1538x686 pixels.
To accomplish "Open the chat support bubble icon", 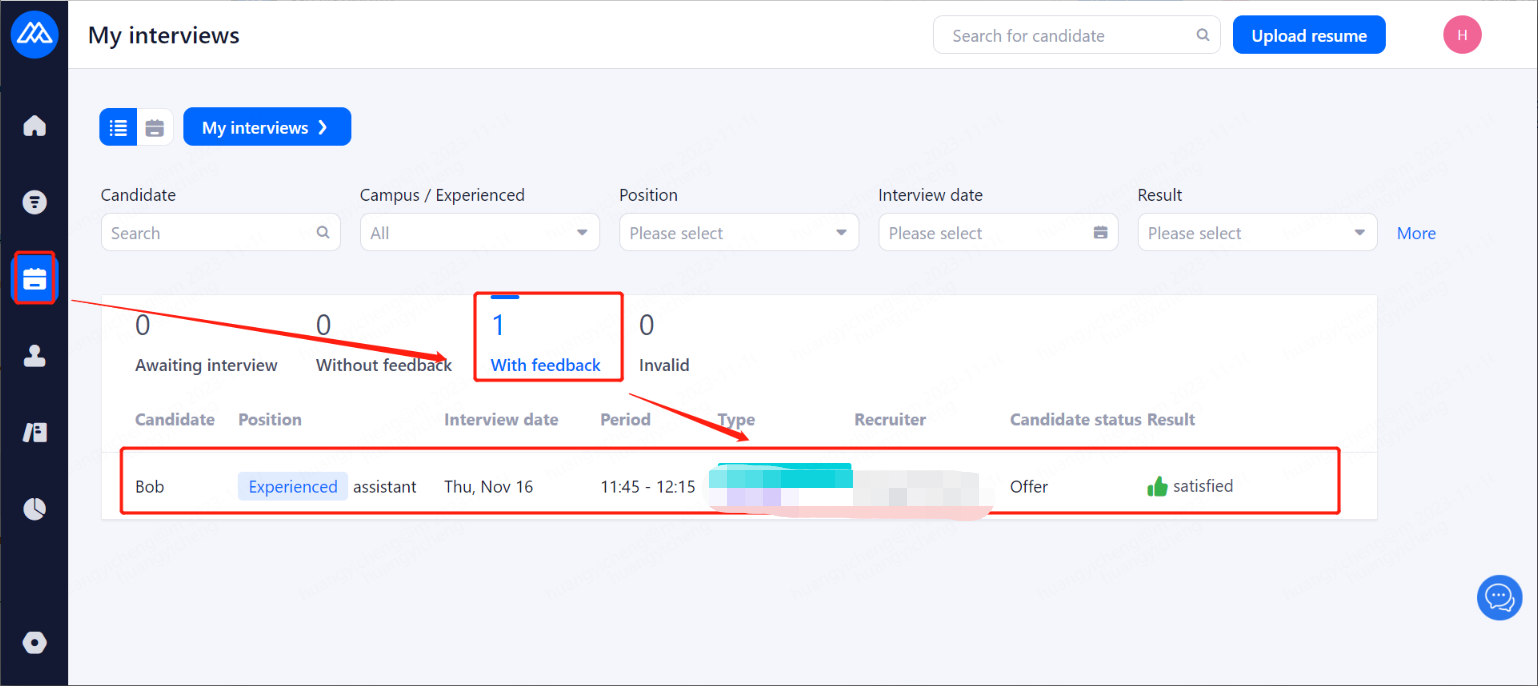I will [x=1499, y=598].
